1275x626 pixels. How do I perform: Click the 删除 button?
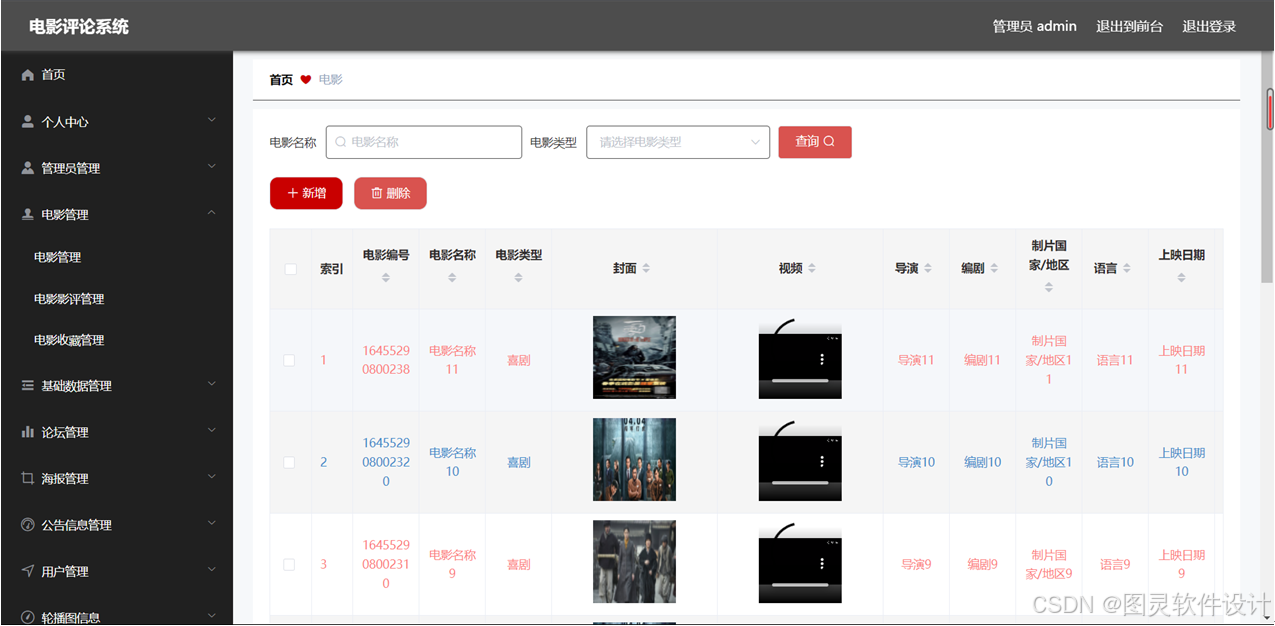point(390,193)
